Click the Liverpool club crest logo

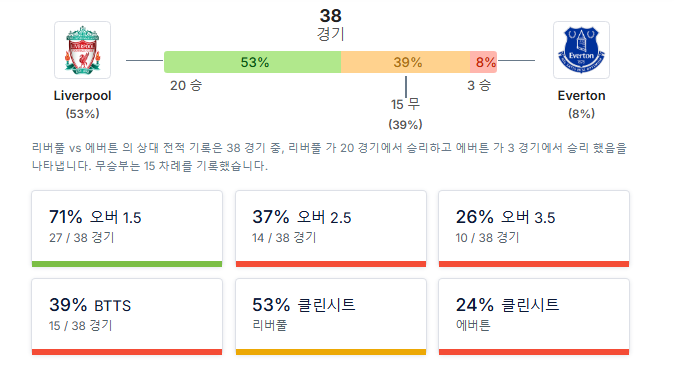coord(83,50)
